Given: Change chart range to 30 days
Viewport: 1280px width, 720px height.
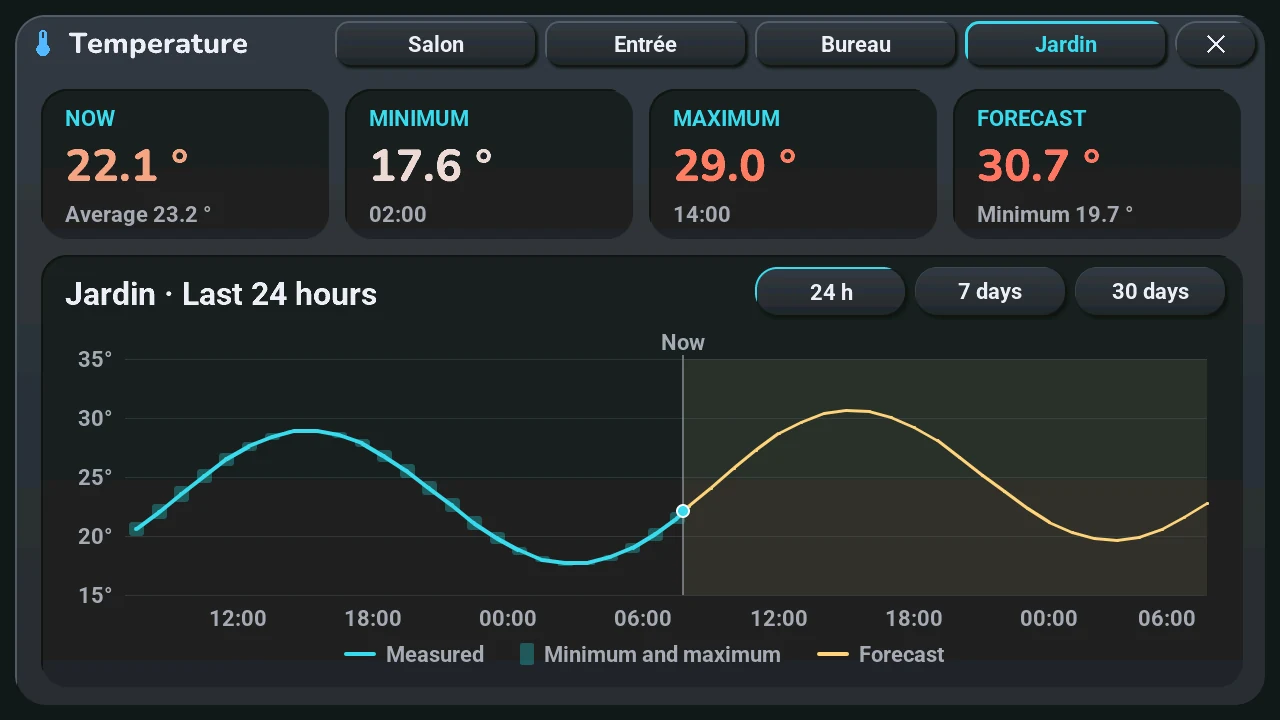Looking at the screenshot, I should [1150, 292].
